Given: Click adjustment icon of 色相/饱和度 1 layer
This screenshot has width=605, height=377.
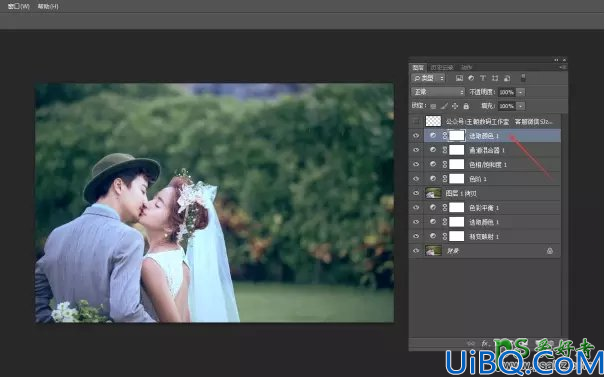Looking at the screenshot, I should pyautogui.click(x=433, y=164).
